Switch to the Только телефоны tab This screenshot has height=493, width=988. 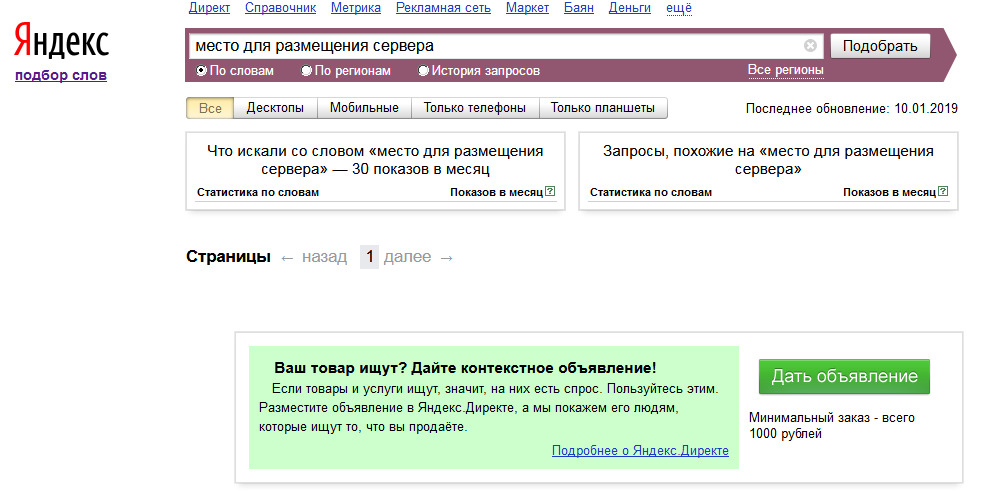coord(475,108)
